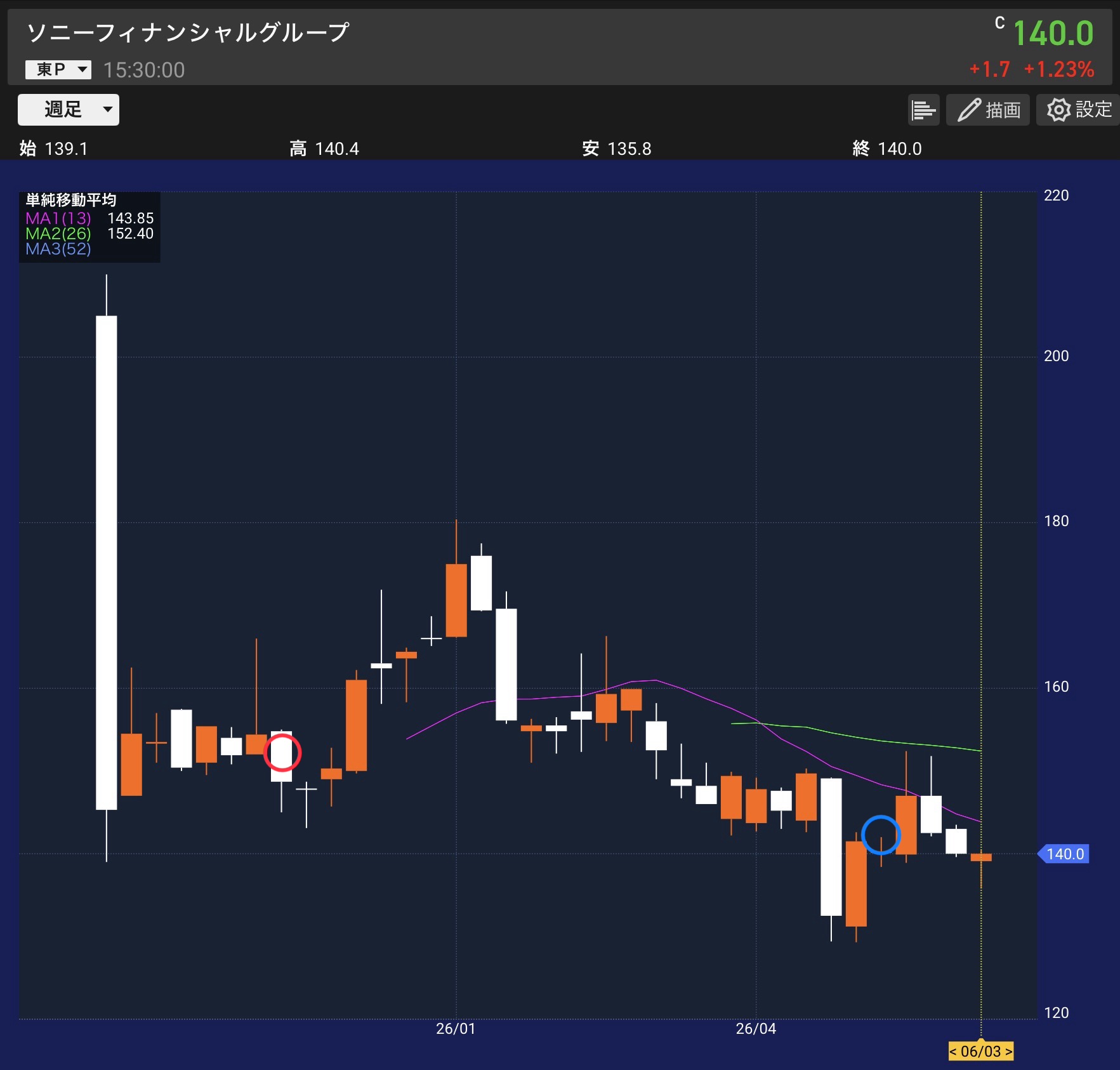Click the stock name ソニーフィナンシャルグループ
The width and height of the screenshot is (1120, 1070).
pyautogui.click(x=188, y=32)
